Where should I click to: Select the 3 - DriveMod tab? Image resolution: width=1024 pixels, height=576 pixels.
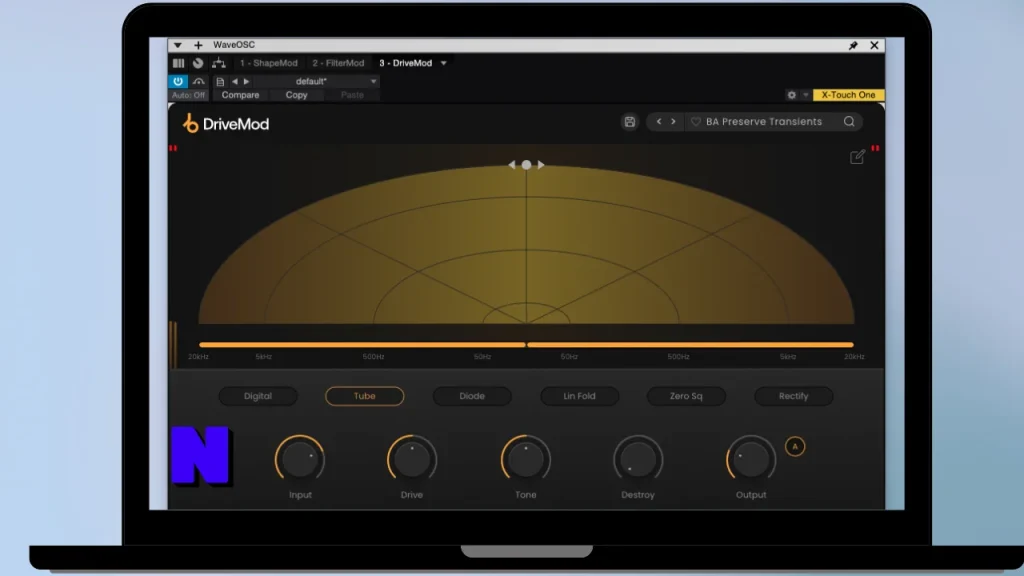click(406, 63)
